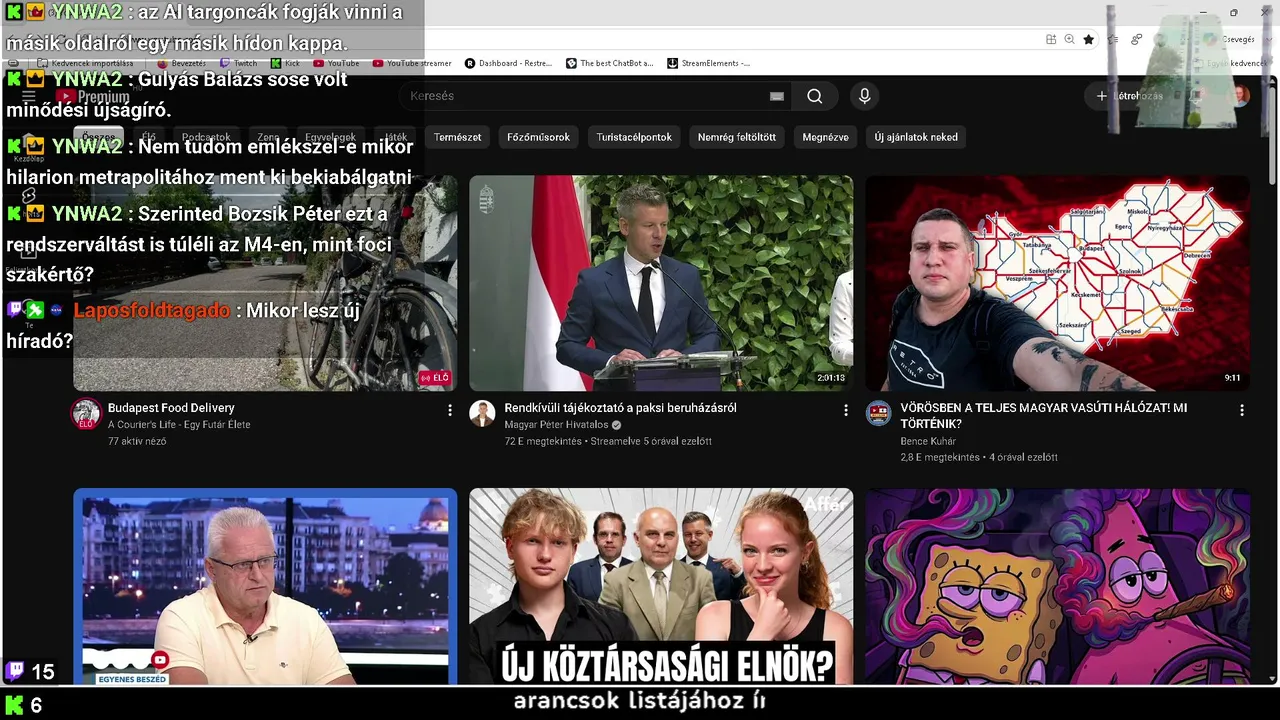Open the Dashboard - Restre... bookmark
The width and height of the screenshot is (1280, 720).
tap(508, 63)
